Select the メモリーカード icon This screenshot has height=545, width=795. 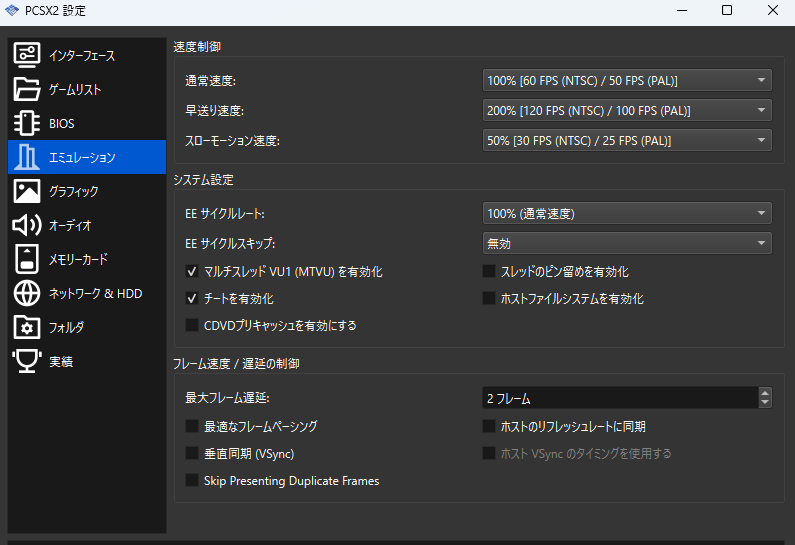click(27, 259)
